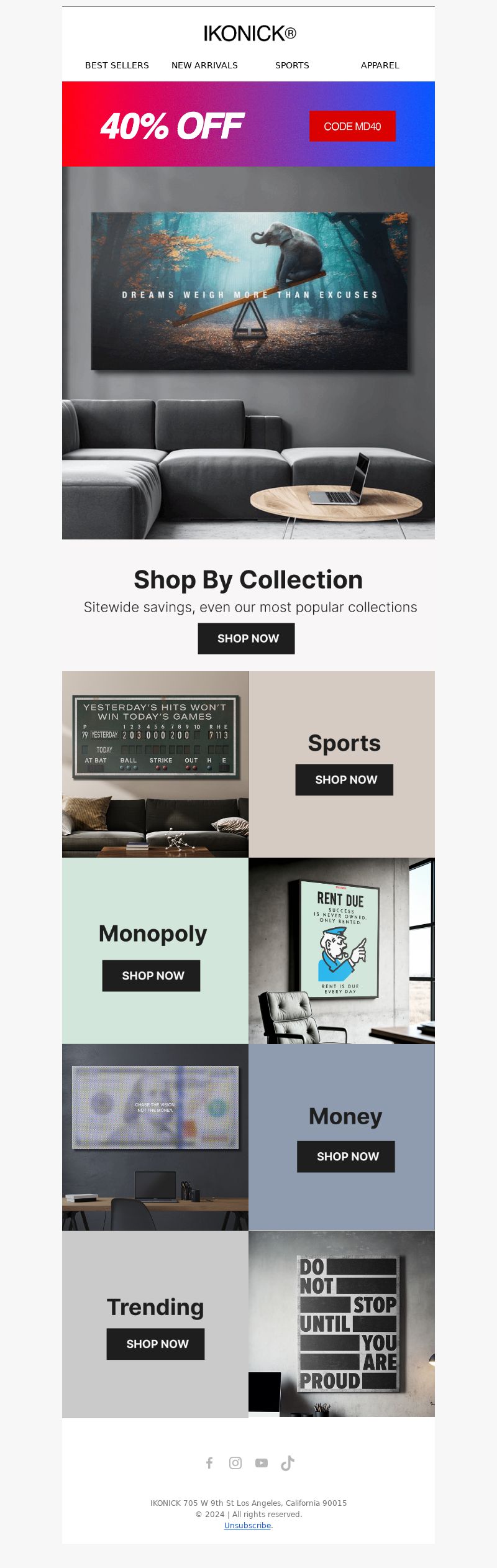Open the baseball scoreboard art image
The image size is (497, 1568).
155,764
